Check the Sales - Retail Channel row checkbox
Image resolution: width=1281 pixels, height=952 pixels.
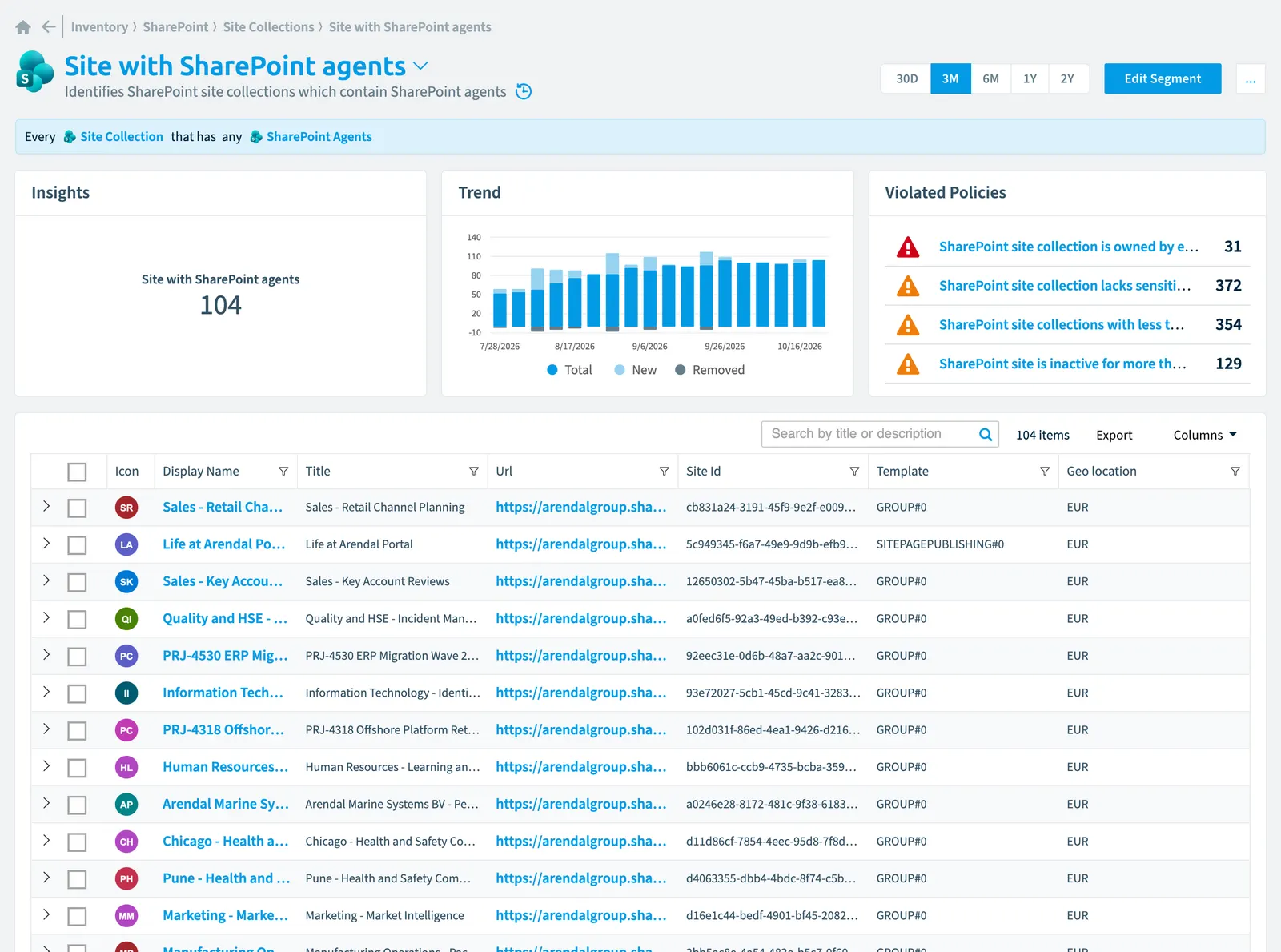[77, 508]
